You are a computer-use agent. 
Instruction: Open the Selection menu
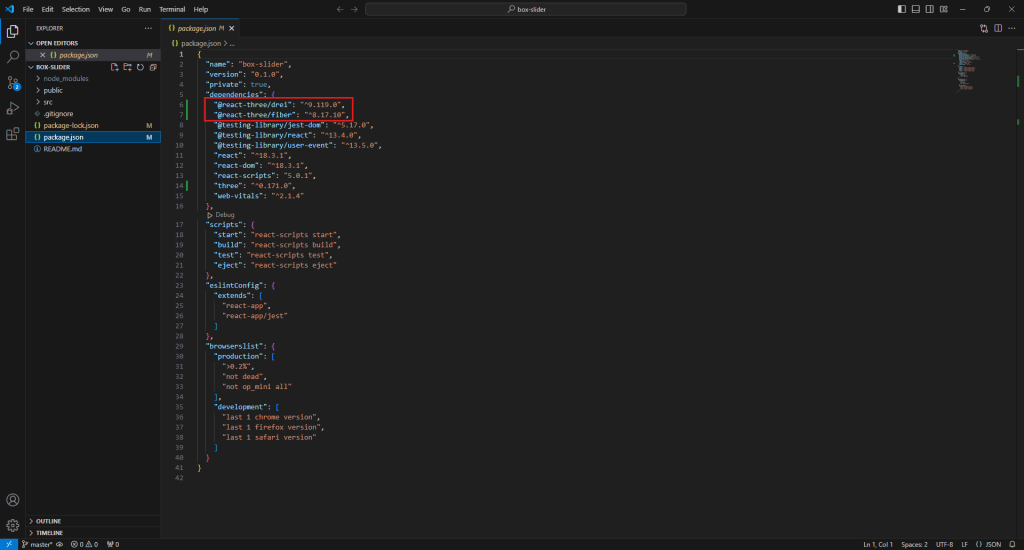coord(75,9)
